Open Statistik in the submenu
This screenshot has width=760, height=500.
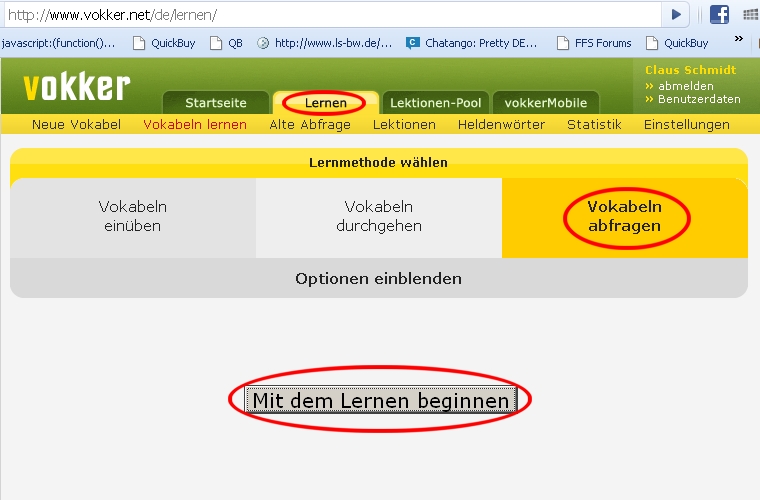click(594, 125)
